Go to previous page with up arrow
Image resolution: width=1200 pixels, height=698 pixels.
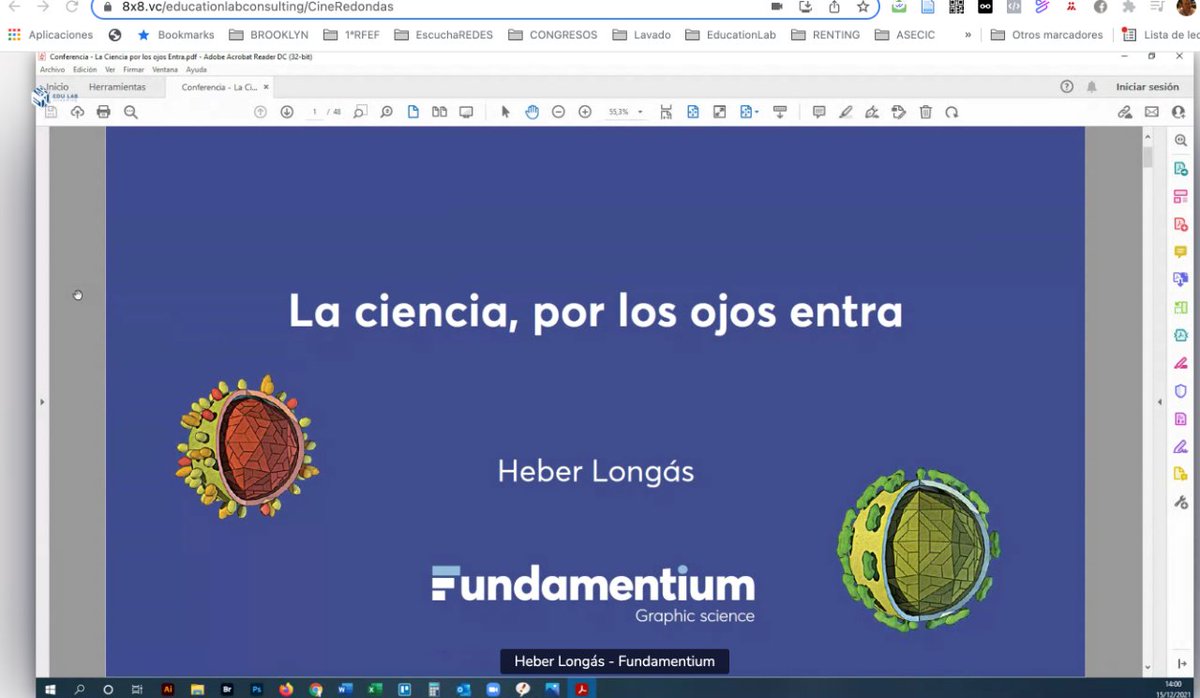point(260,112)
